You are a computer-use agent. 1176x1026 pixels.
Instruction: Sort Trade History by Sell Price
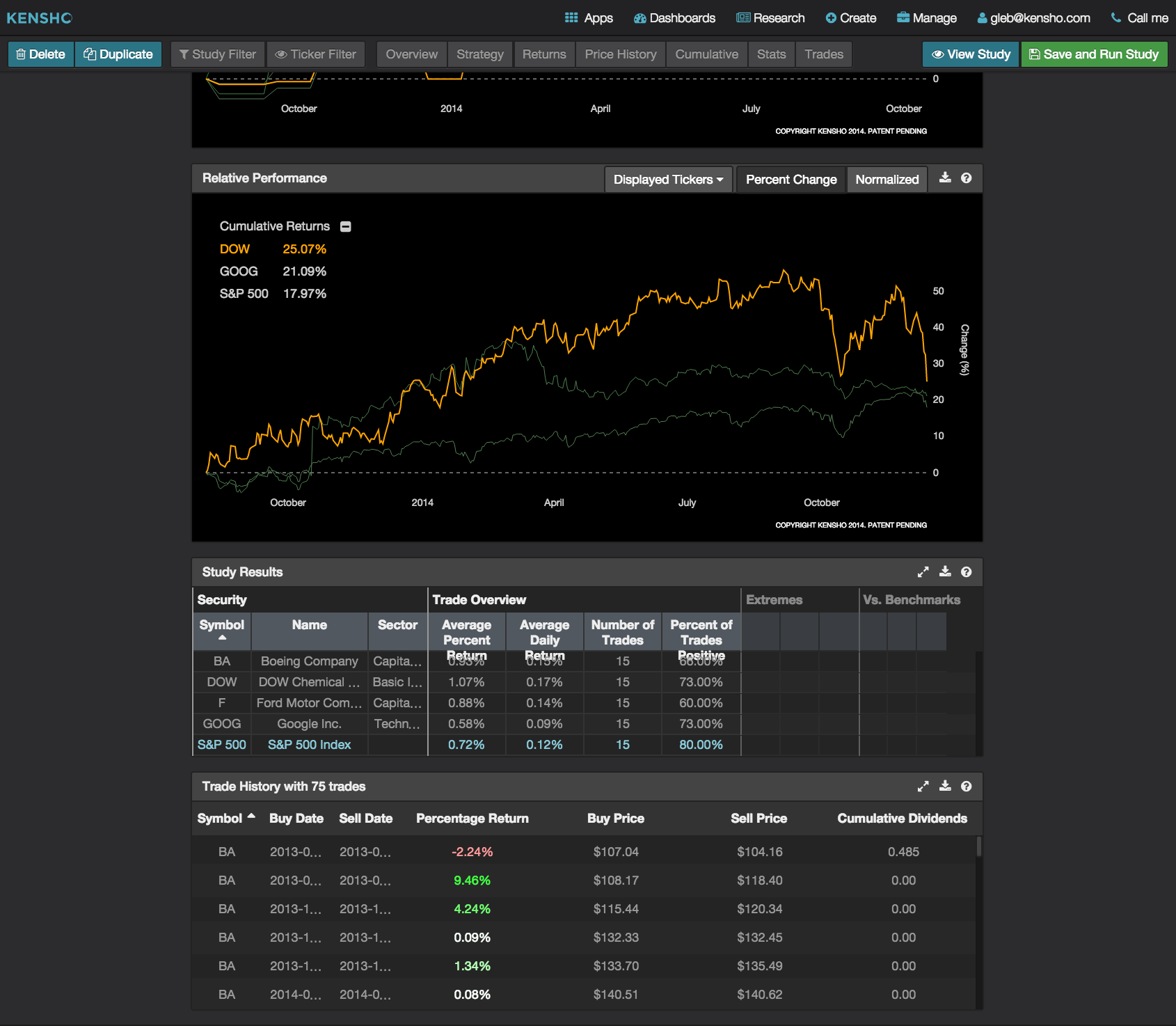click(x=759, y=819)
